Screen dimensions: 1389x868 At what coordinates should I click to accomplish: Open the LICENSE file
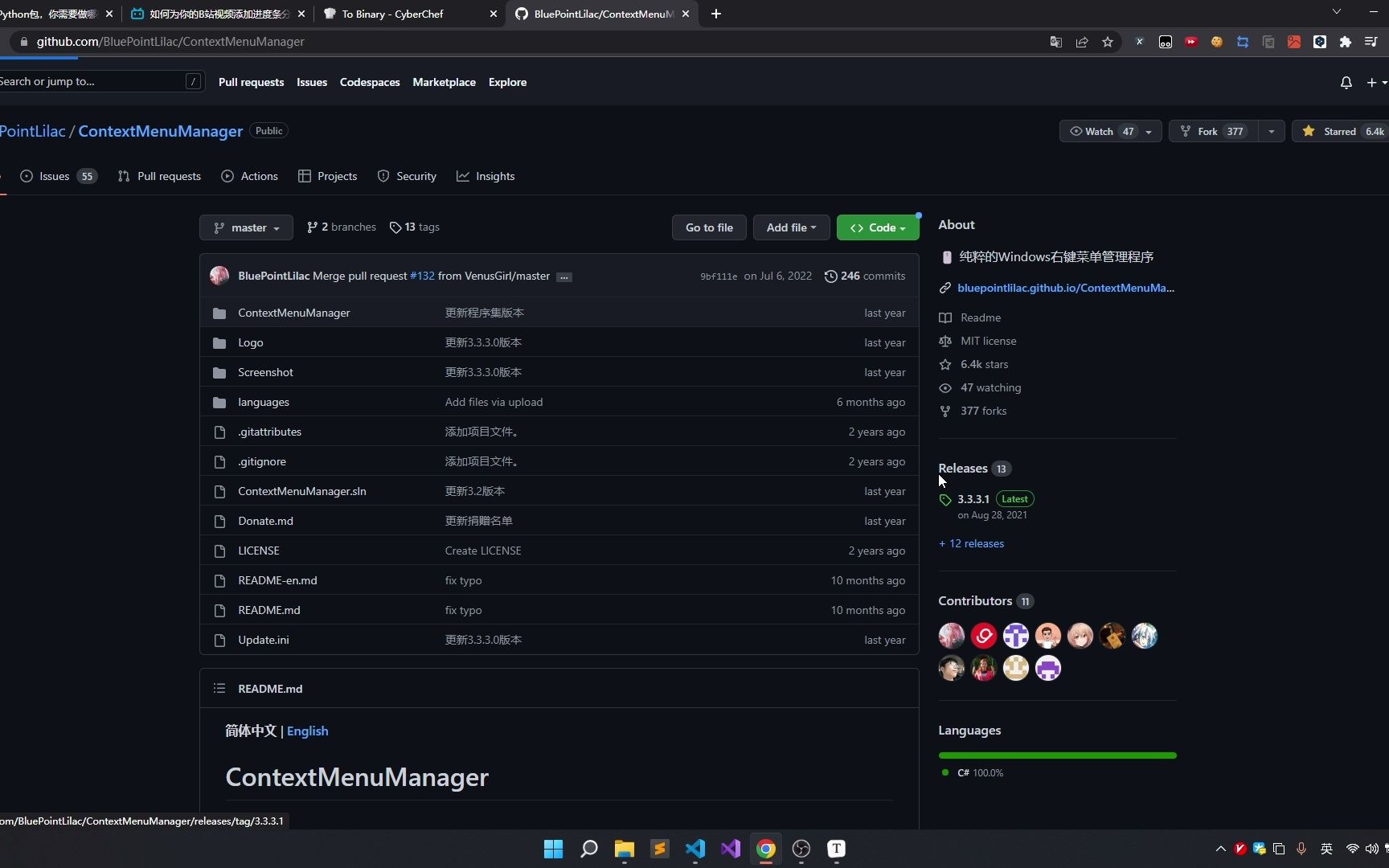coord(259,551)
